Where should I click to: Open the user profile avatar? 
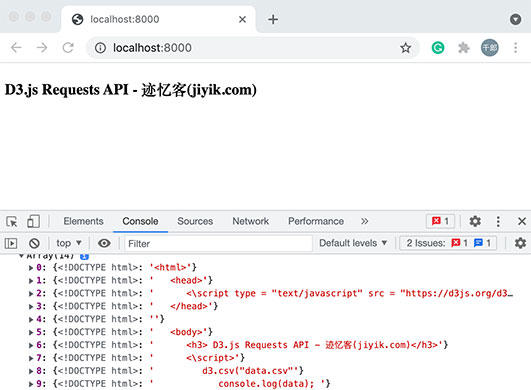click(x=489, y=48)
